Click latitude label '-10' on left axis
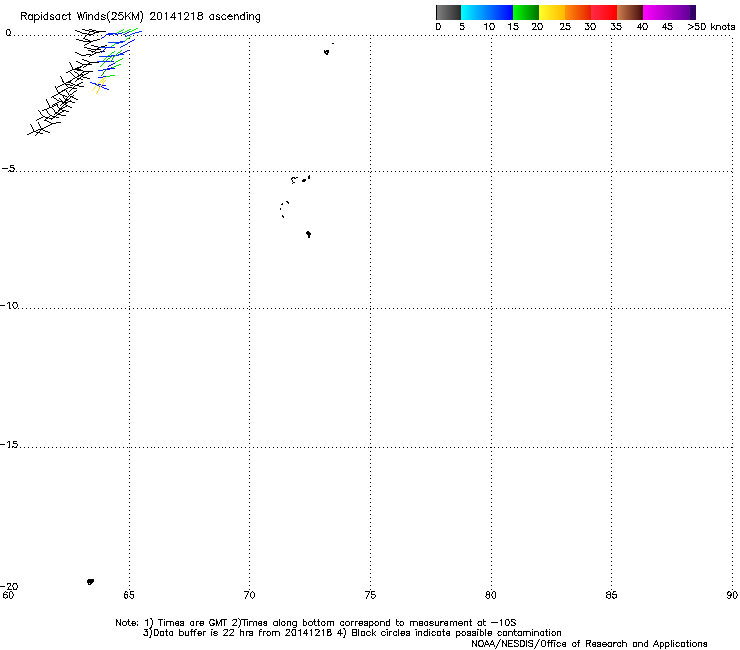Screen dimensions: 740x650 [x=9, y=305]
